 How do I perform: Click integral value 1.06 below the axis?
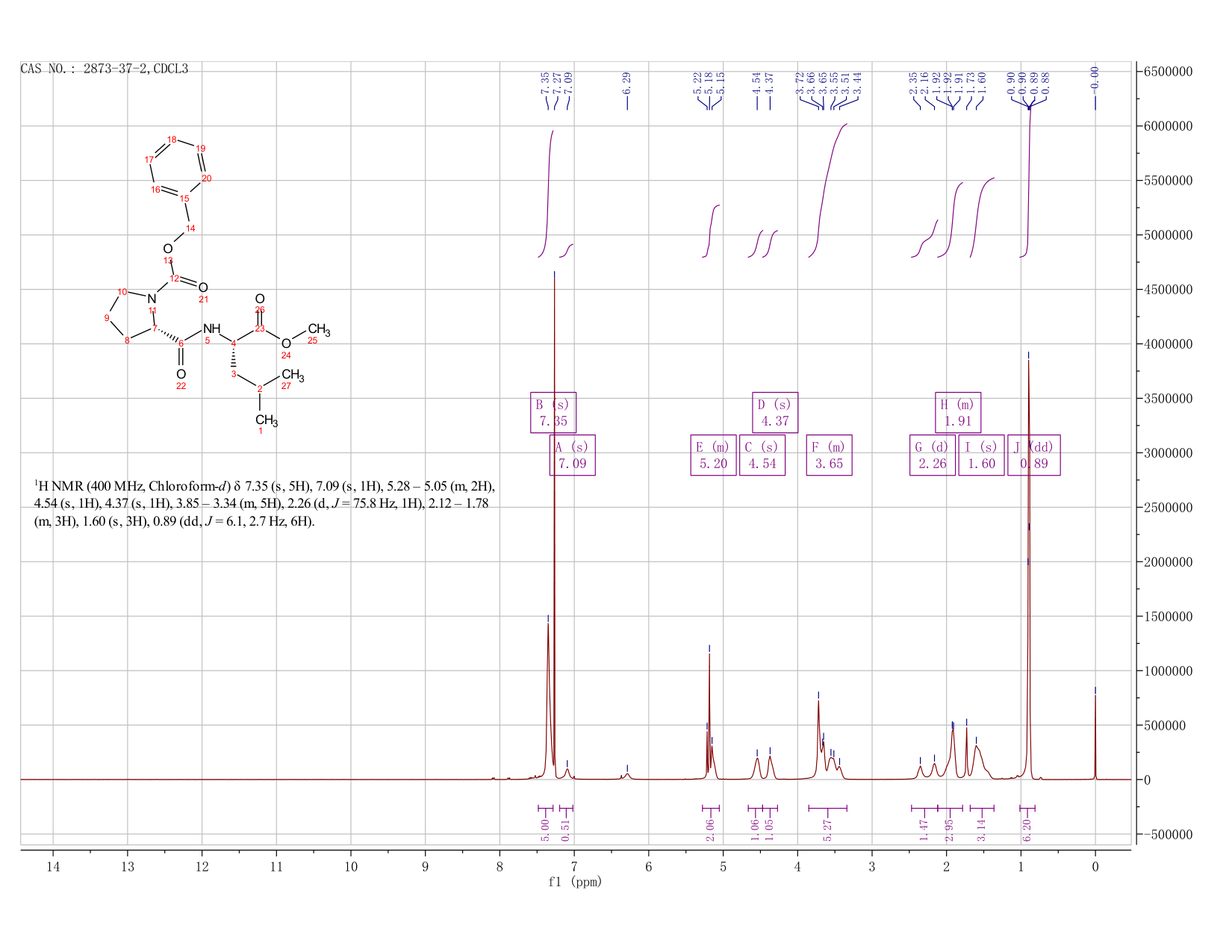pyautogui.click(x=755, y=830)
